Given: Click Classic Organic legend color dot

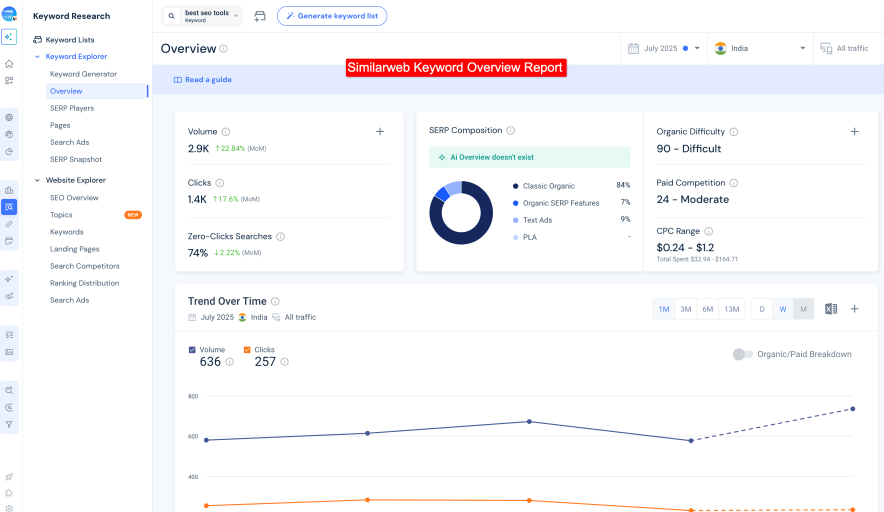Looking at the screenshot, I should click(515, 186).
